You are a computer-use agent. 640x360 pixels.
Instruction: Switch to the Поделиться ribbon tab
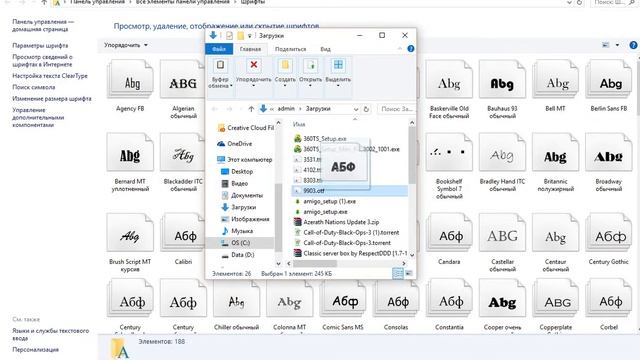click(x=290, y=49)
